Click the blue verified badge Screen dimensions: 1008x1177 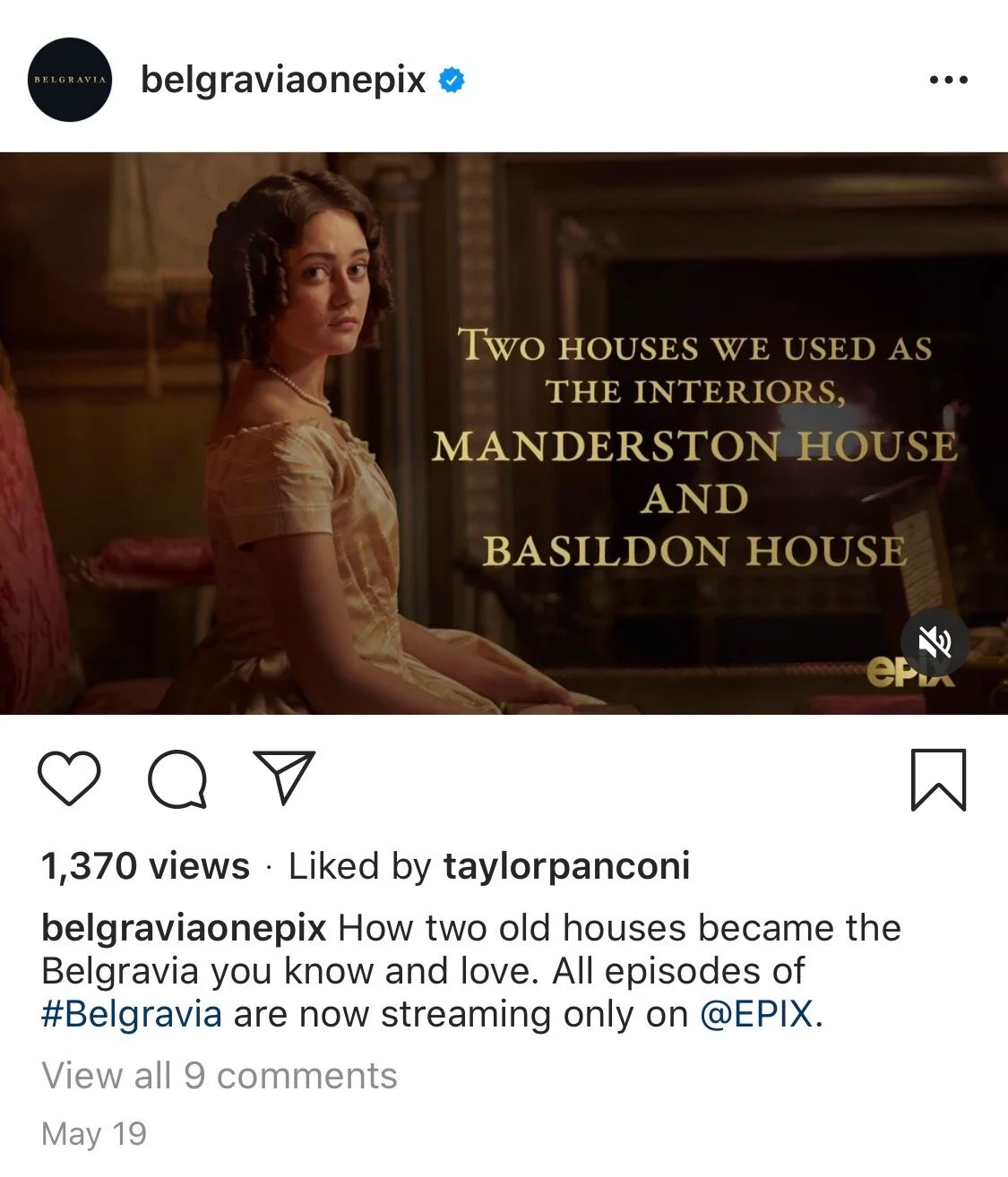tap(452, 81)
